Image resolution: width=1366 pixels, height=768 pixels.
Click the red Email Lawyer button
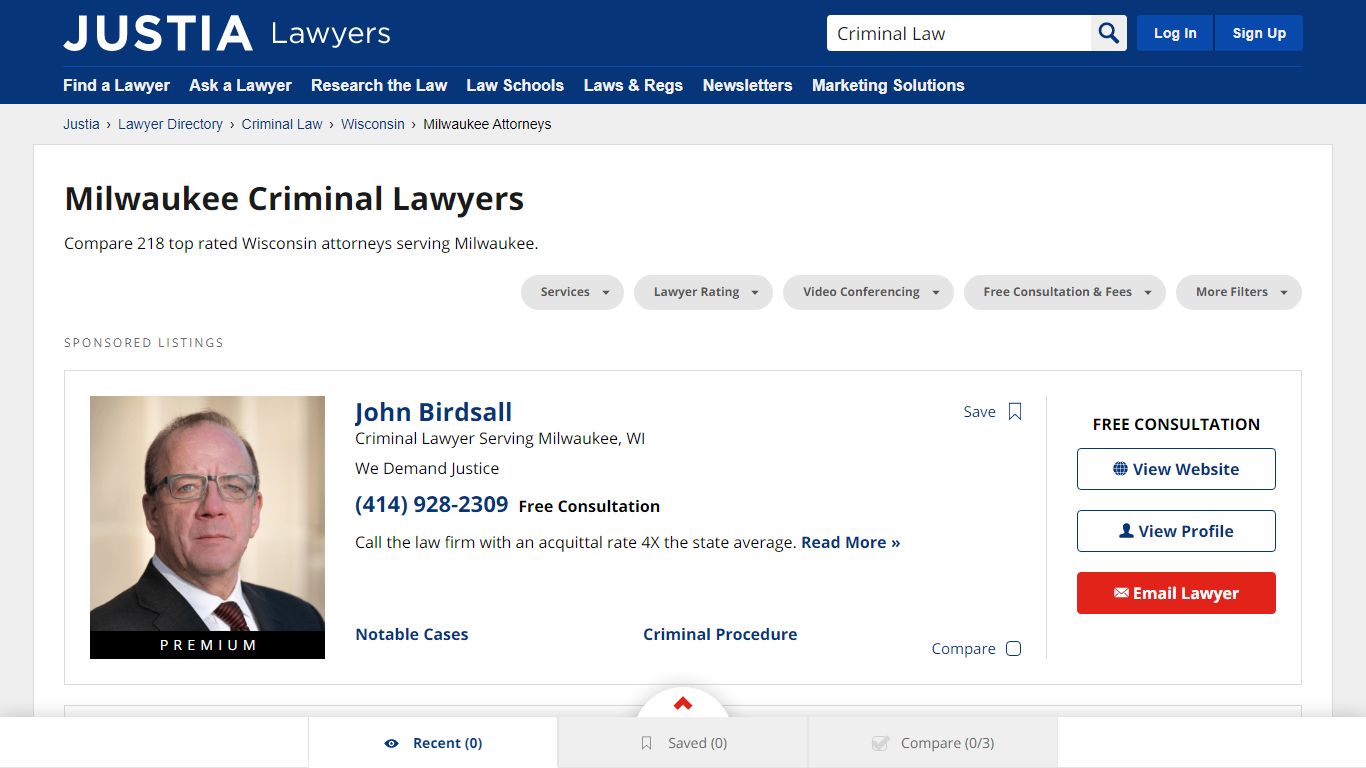coord(1176,593)
